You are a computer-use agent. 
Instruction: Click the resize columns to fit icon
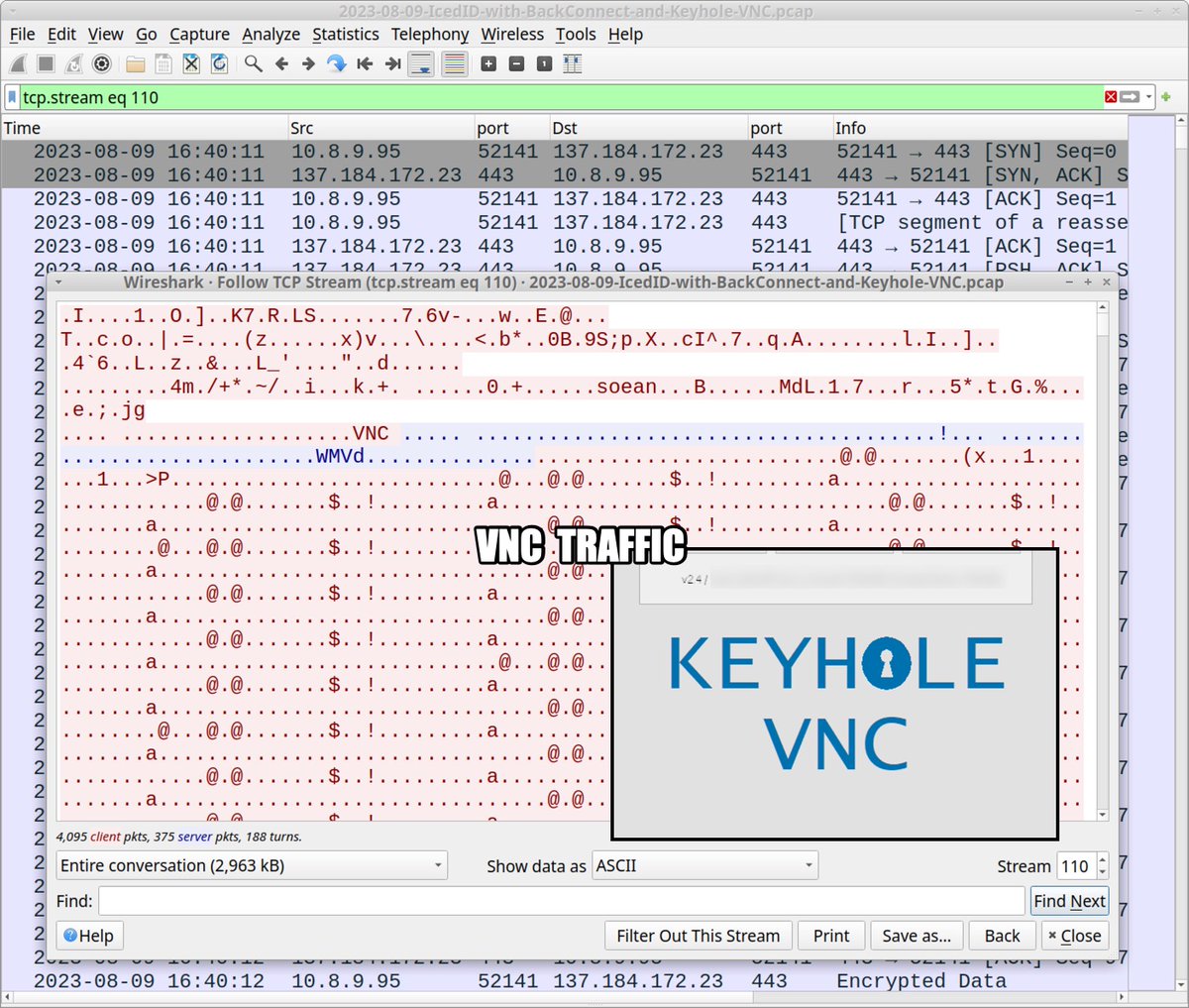(x=572, y=63)
